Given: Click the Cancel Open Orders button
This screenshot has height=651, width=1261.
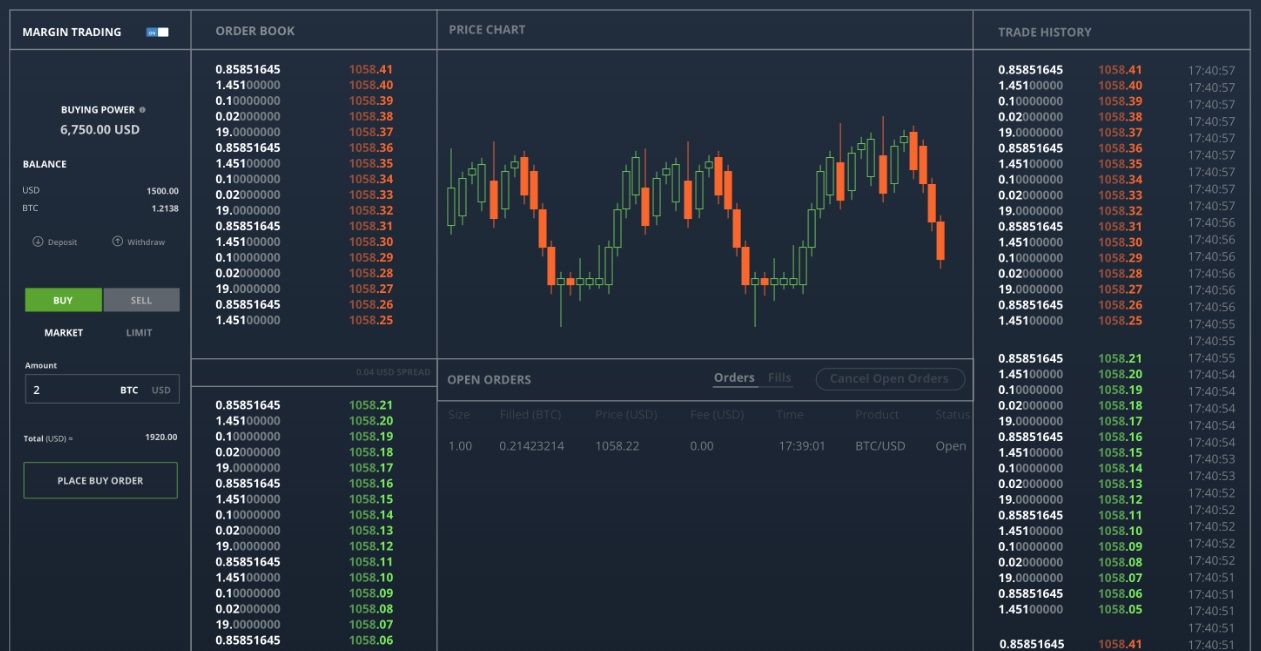Looking at the screenshot, I should (889, 379).
